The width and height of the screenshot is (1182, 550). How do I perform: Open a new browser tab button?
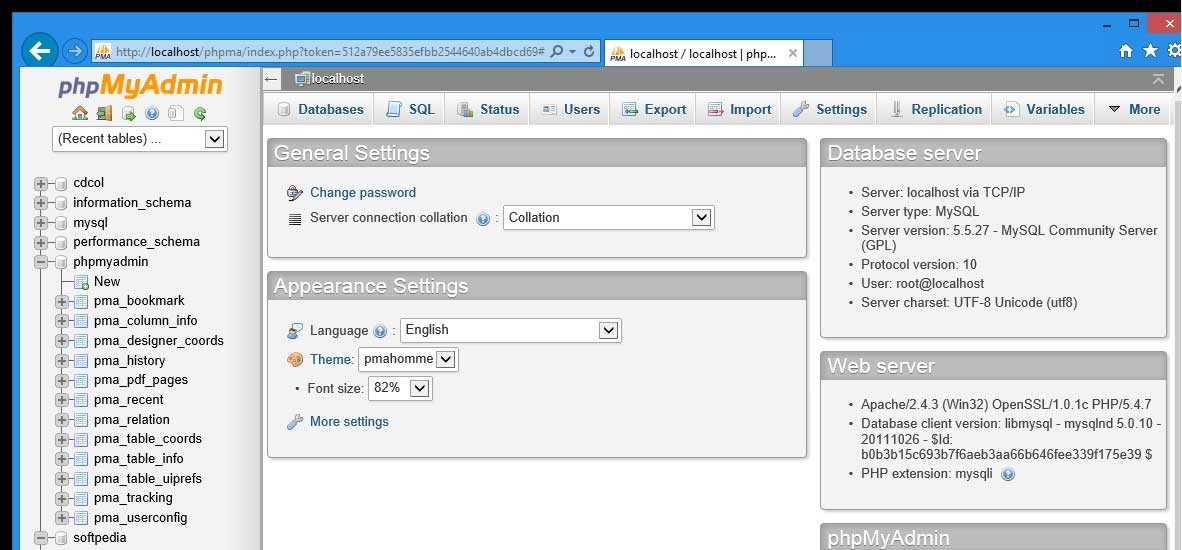point(818,53)
